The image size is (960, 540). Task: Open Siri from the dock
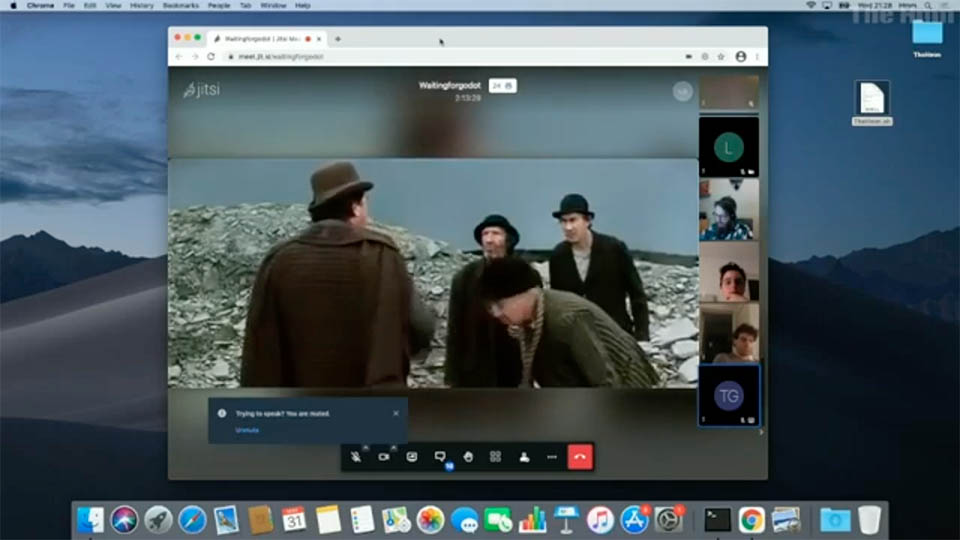pyautogui.click(x=124, y=520)
